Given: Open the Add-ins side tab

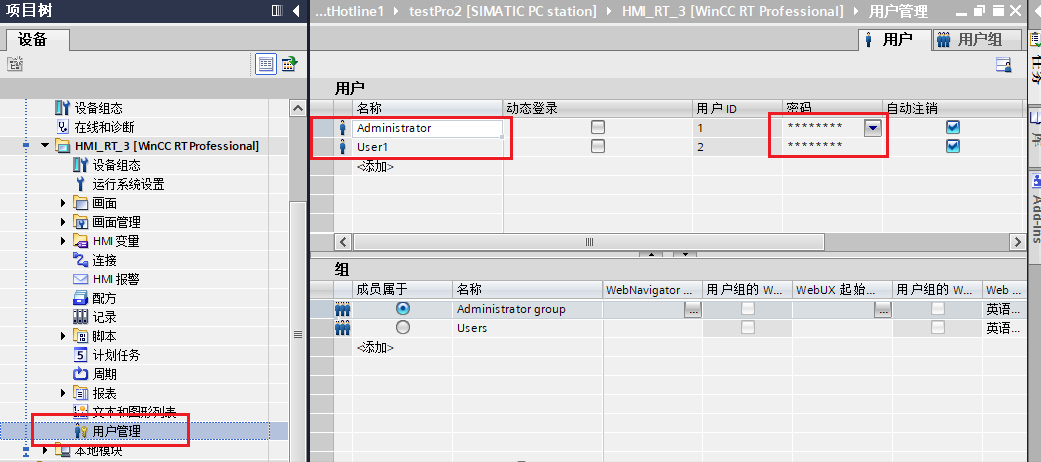Looking at the screenshot, I should pyautogui.click(x=1034, y=207).
